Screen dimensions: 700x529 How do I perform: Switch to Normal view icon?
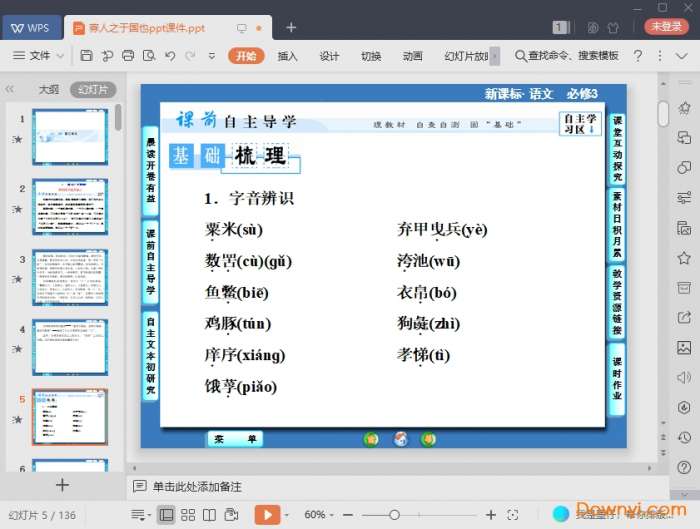tap(166, 515)
